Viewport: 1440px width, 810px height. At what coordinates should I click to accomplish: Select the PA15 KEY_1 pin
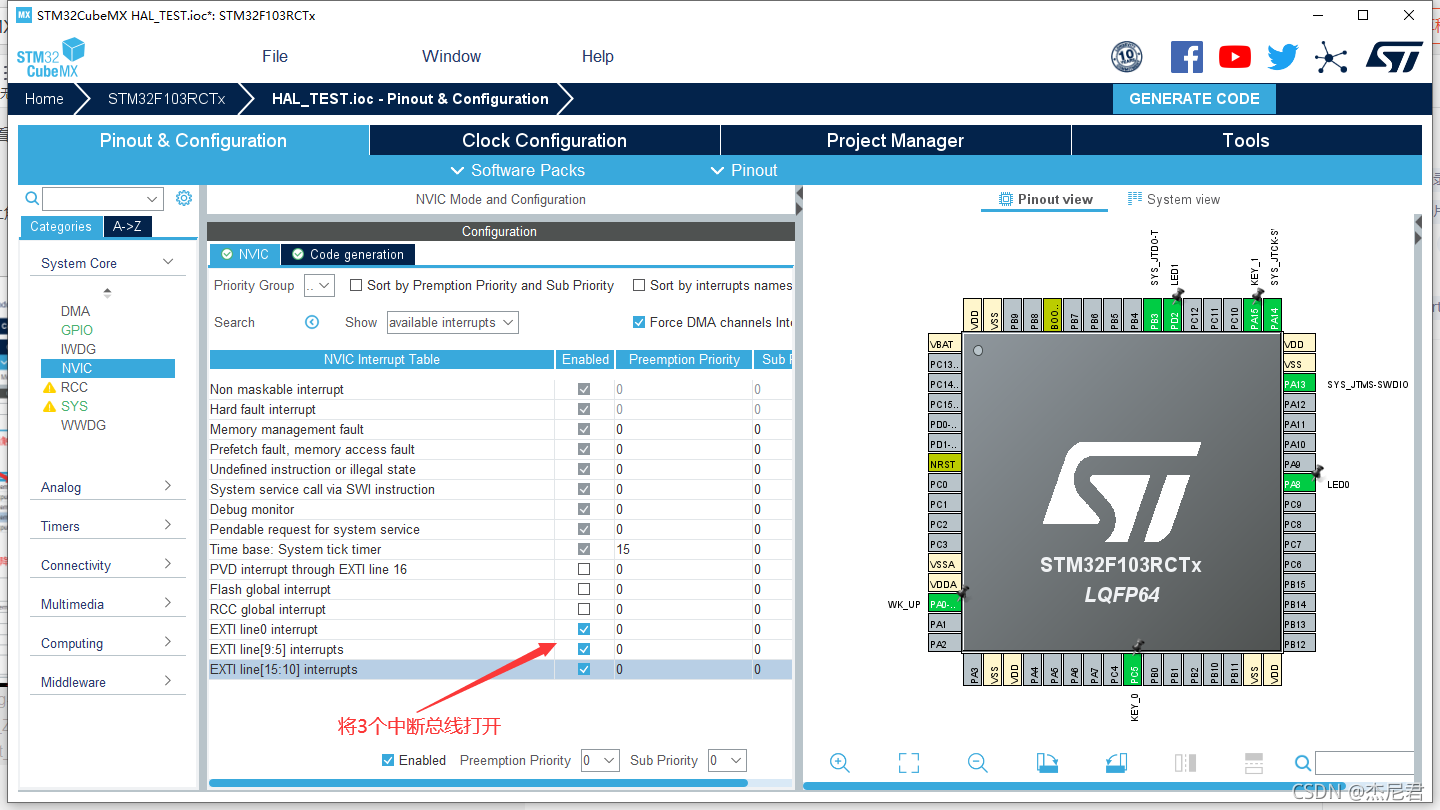tap(1254, 315)
